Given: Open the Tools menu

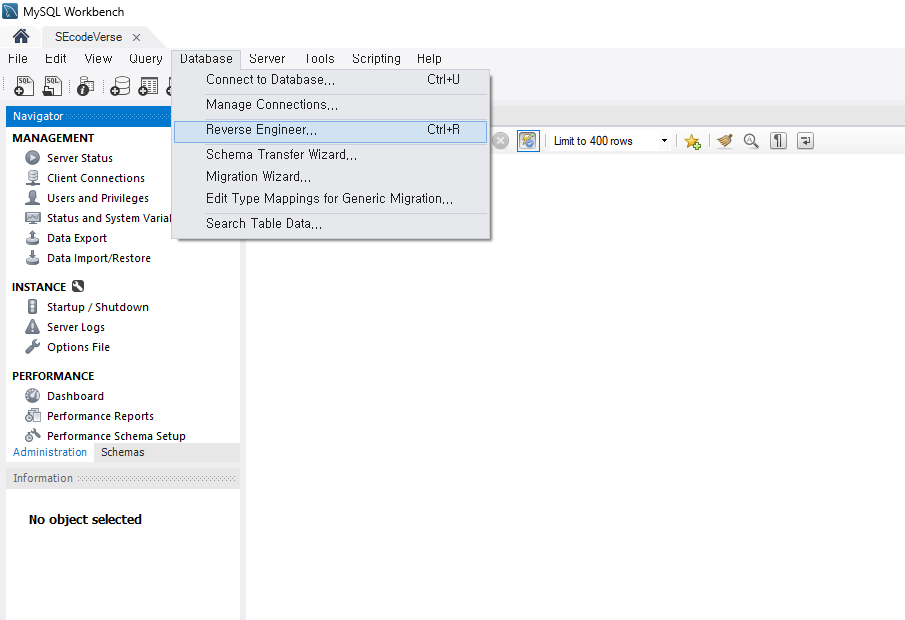Looking at the screenshot, I should (319, 58).
